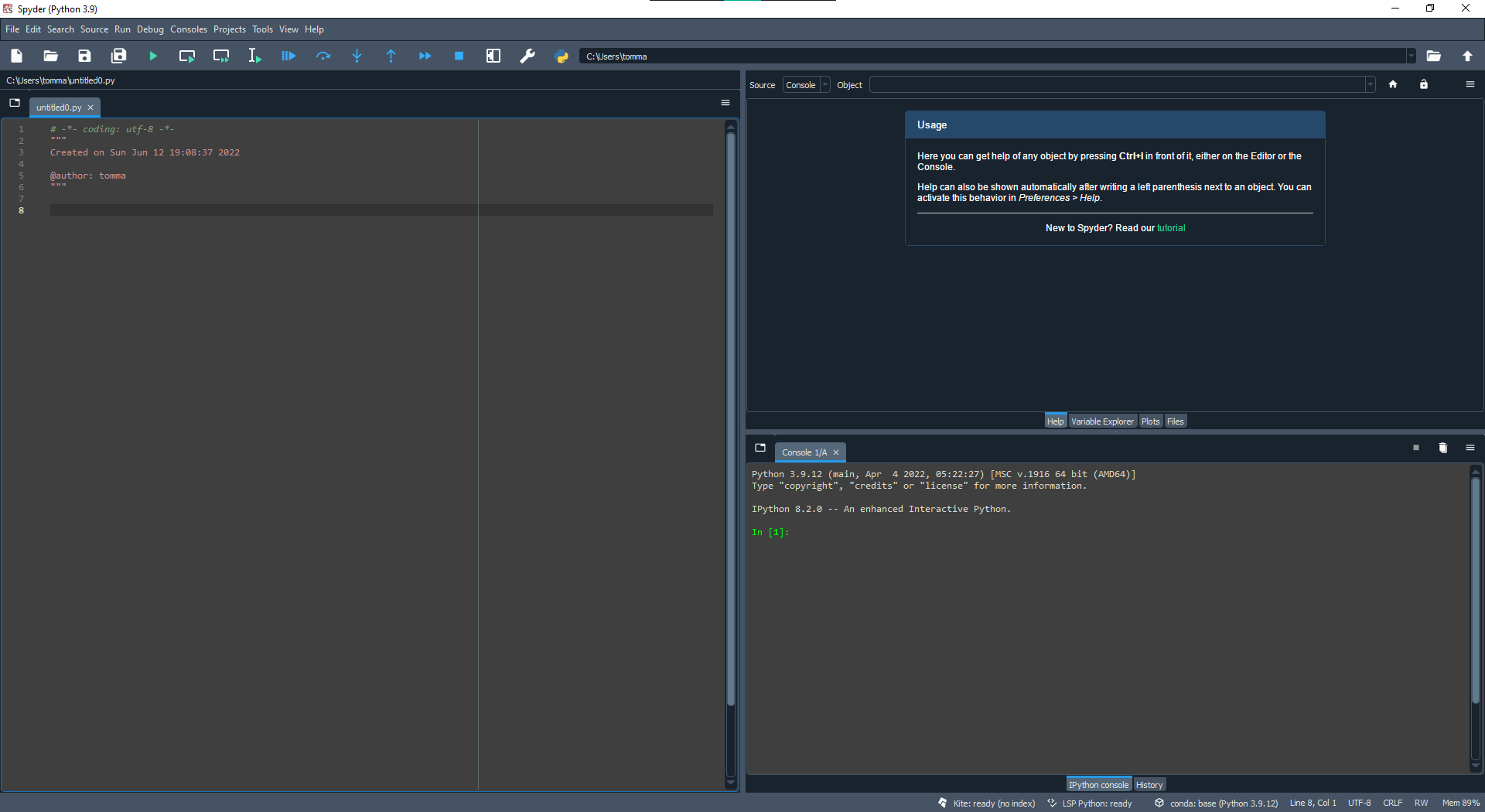Execute current line in debugger

click(x=323, y=56)
